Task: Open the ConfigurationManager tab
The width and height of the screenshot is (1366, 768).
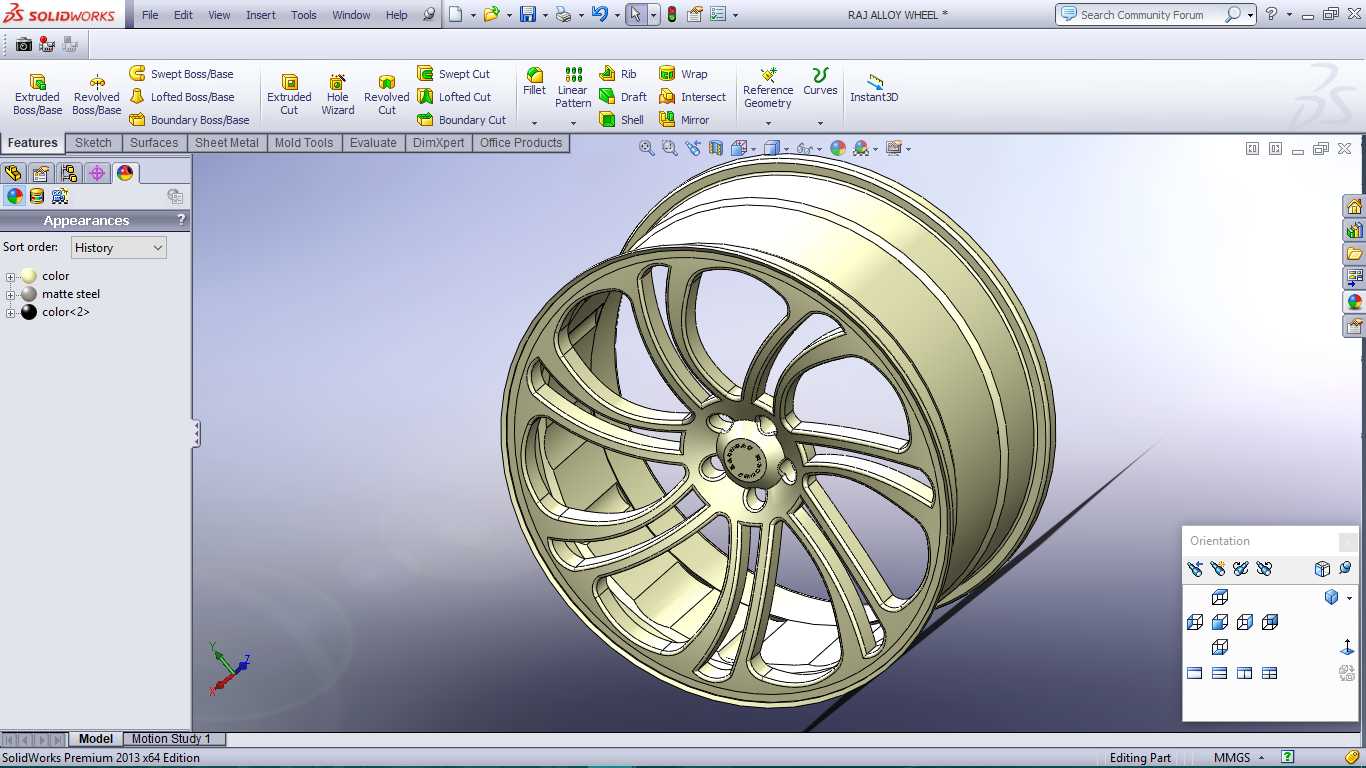Action: (x=69, y=173)
